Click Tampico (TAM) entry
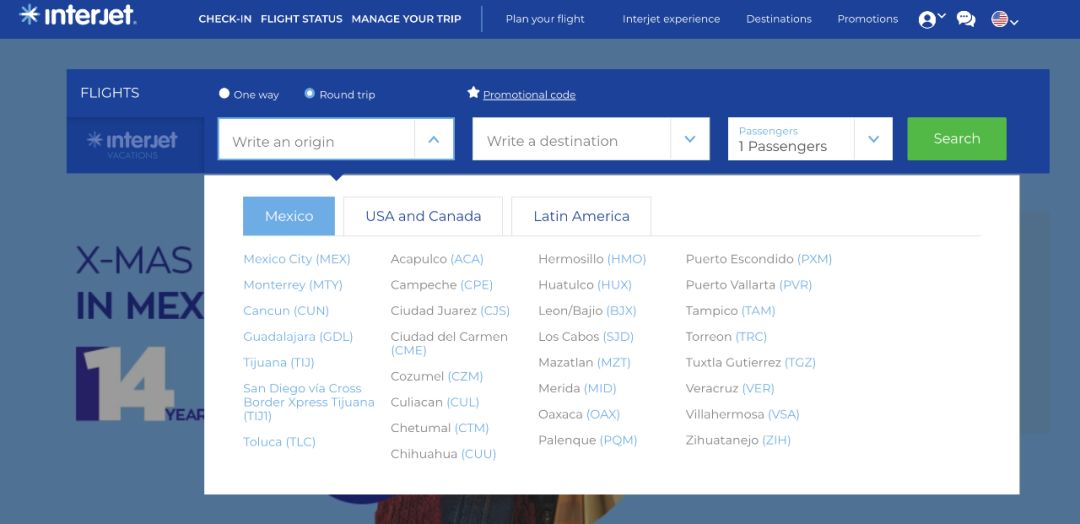 [x=730, y=311]
